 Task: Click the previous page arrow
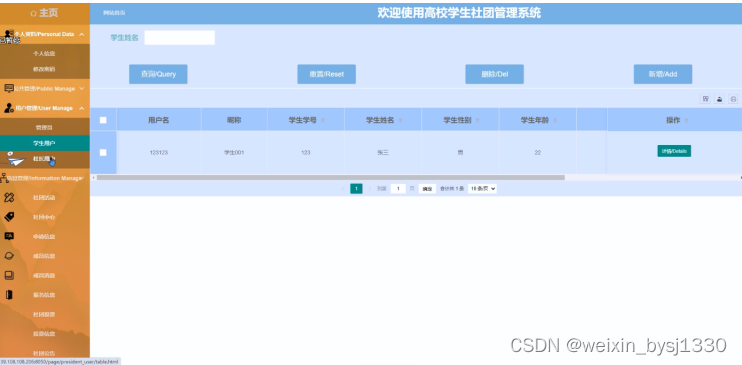pyautogui.click(x=343, y=188)
